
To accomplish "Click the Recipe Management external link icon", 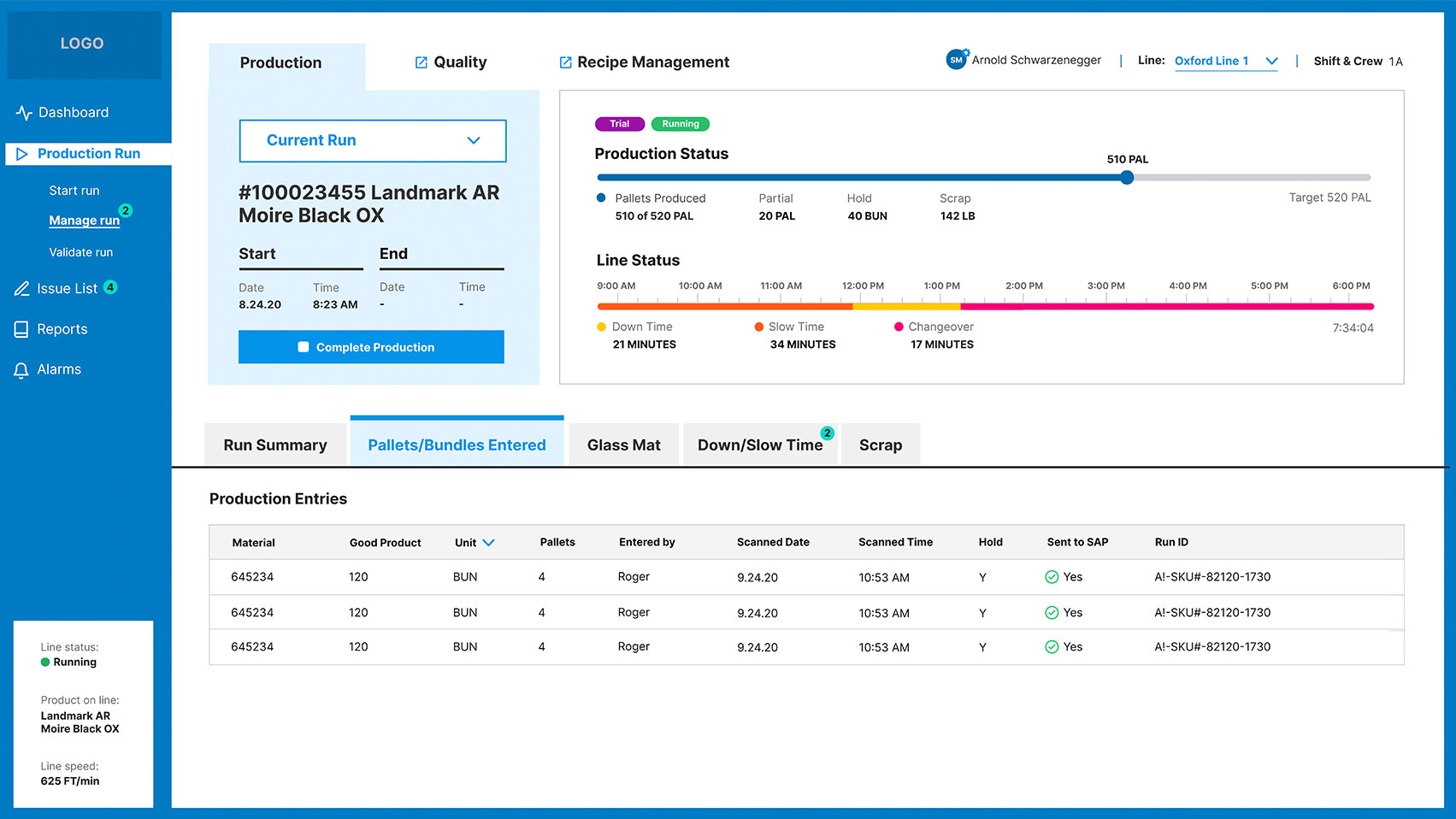I will pos(565,62).
